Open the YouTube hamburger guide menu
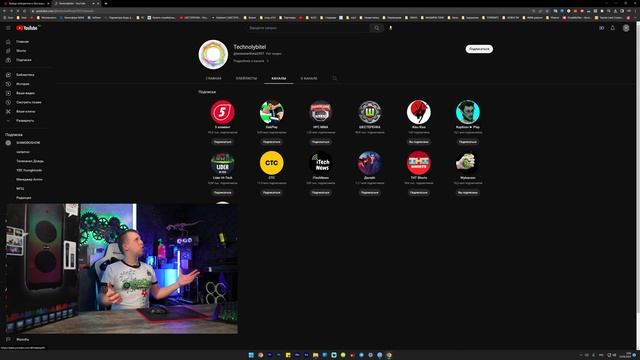 pos(8,28)
